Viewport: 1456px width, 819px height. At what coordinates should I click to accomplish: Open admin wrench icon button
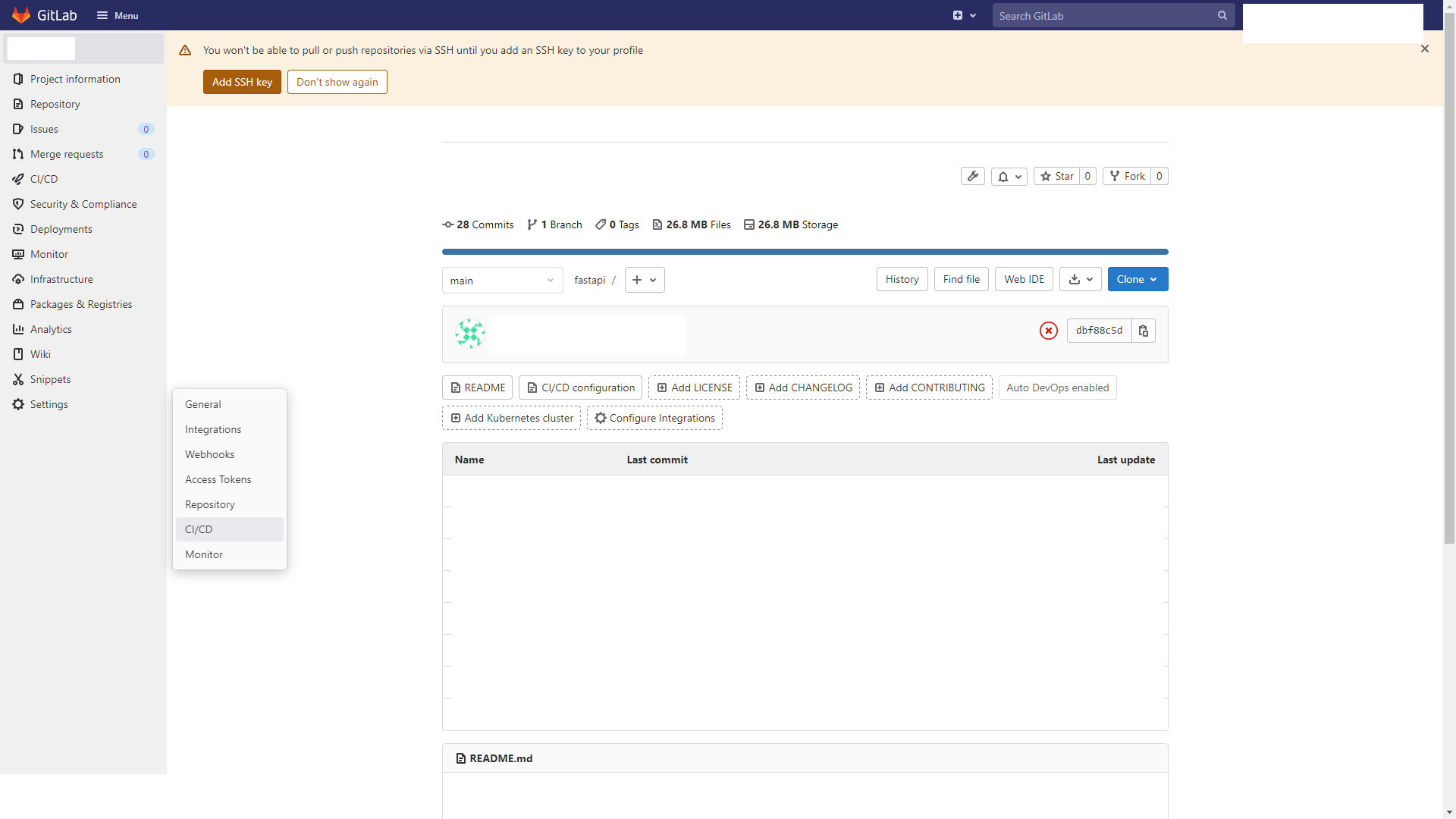pyautogui.click(x=972, y=176)
